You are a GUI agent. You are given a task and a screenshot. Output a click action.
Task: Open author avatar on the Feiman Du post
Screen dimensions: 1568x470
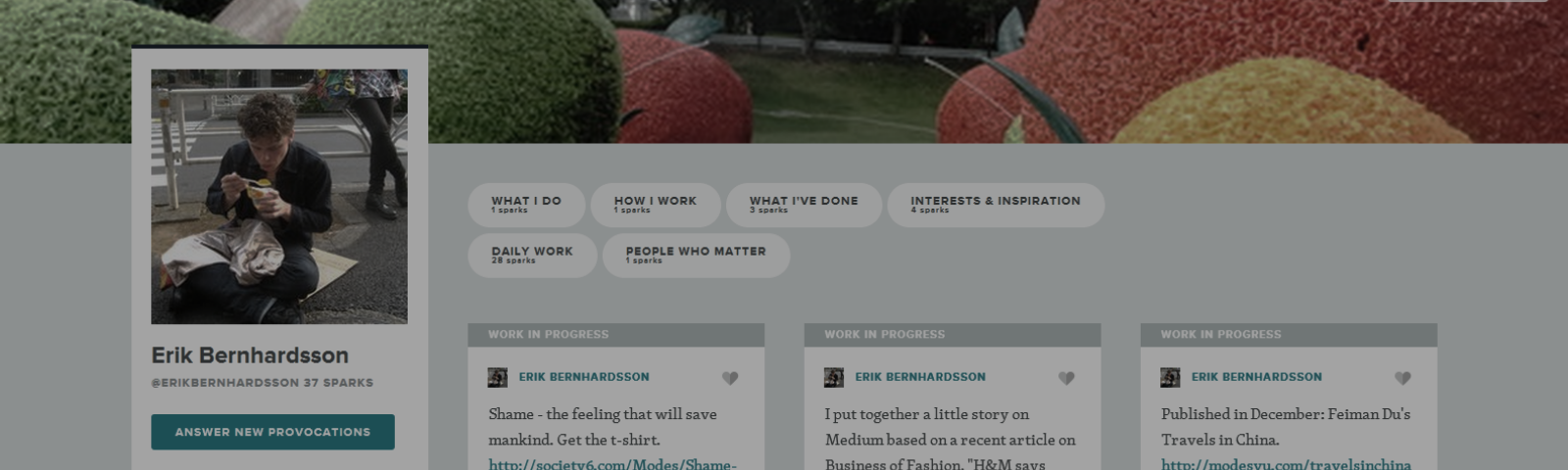(1170, 377)
